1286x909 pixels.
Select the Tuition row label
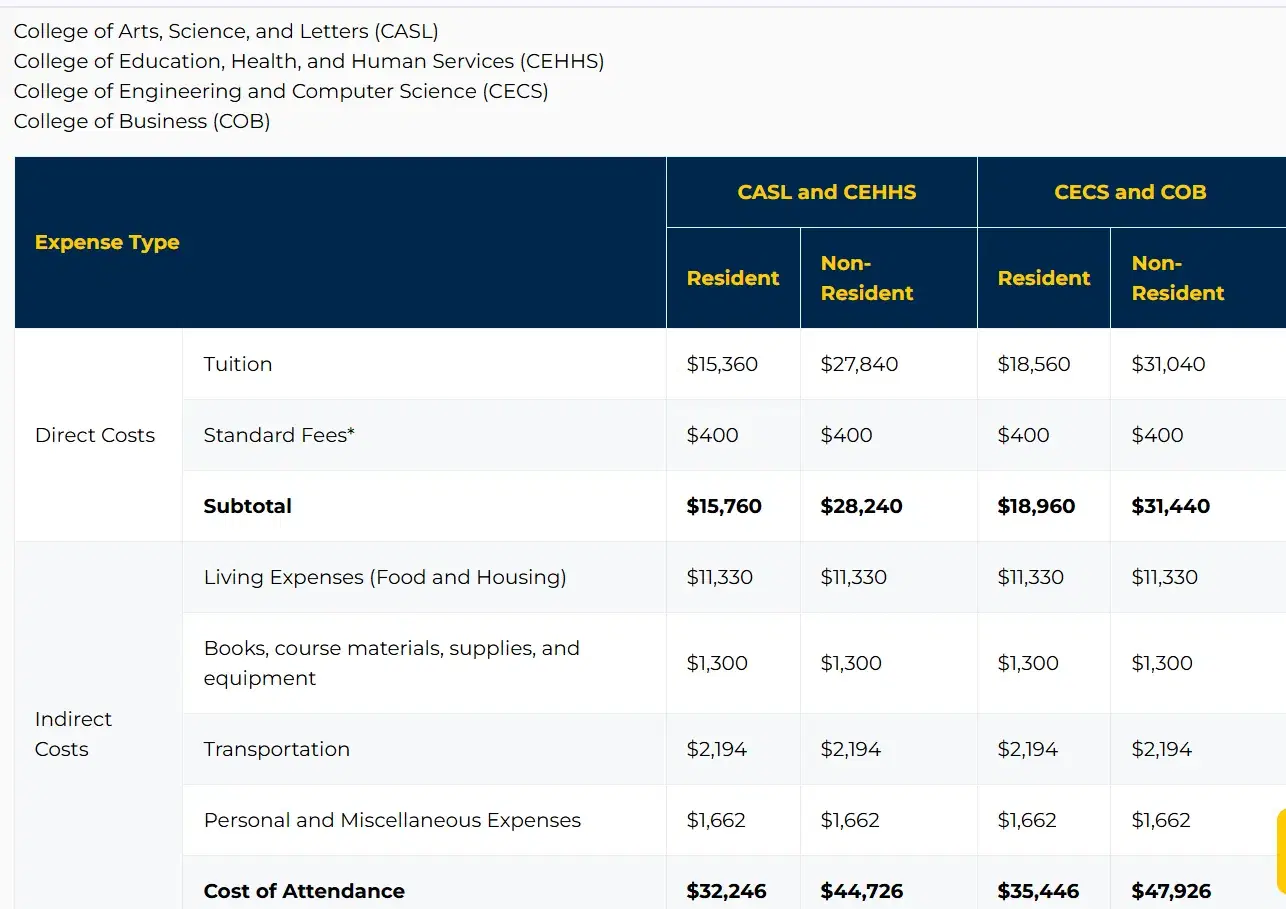[x=238, y=364]
